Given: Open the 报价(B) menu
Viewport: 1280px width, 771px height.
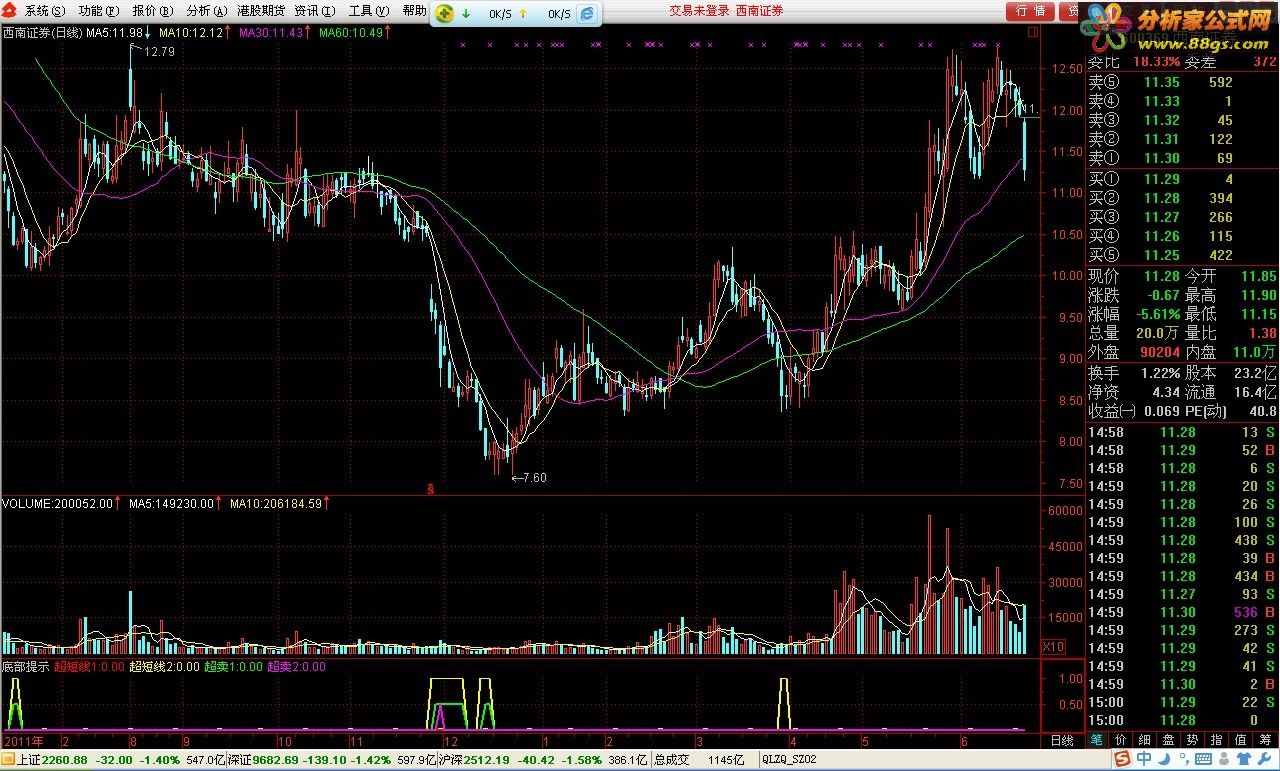Looking at the screenshot, I should coord(152,11).
